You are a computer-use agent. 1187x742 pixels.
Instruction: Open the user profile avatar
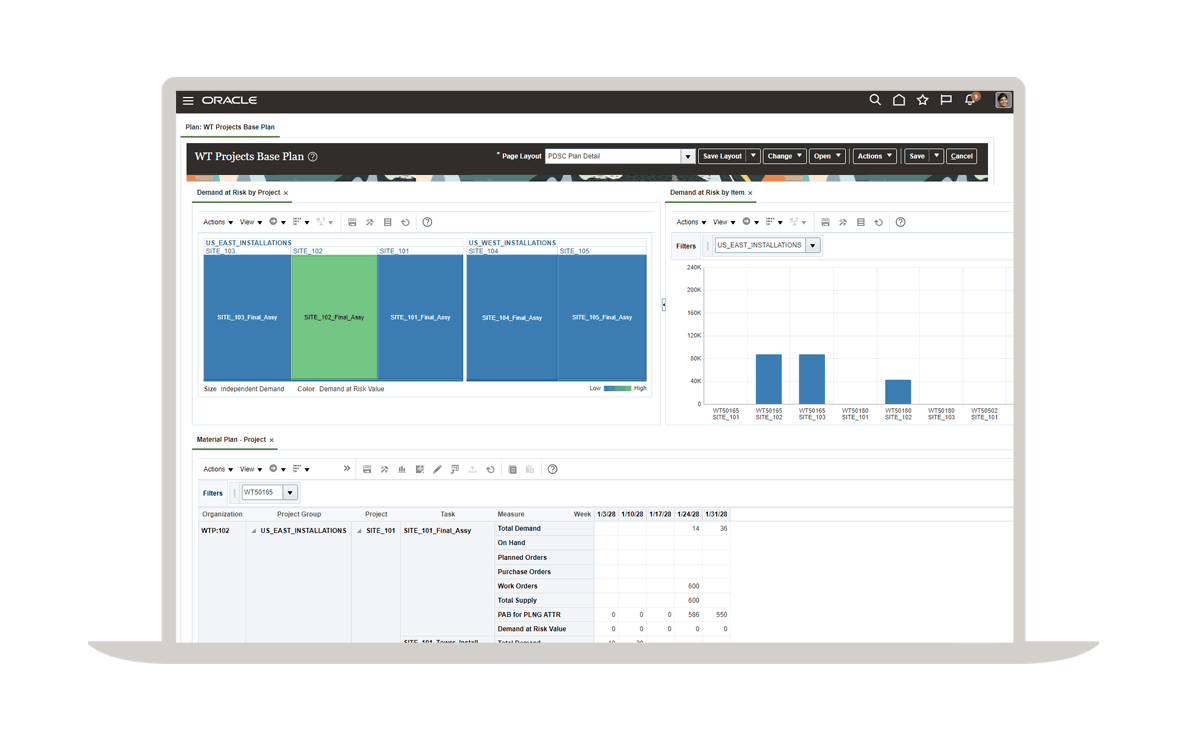point(1002,100)
